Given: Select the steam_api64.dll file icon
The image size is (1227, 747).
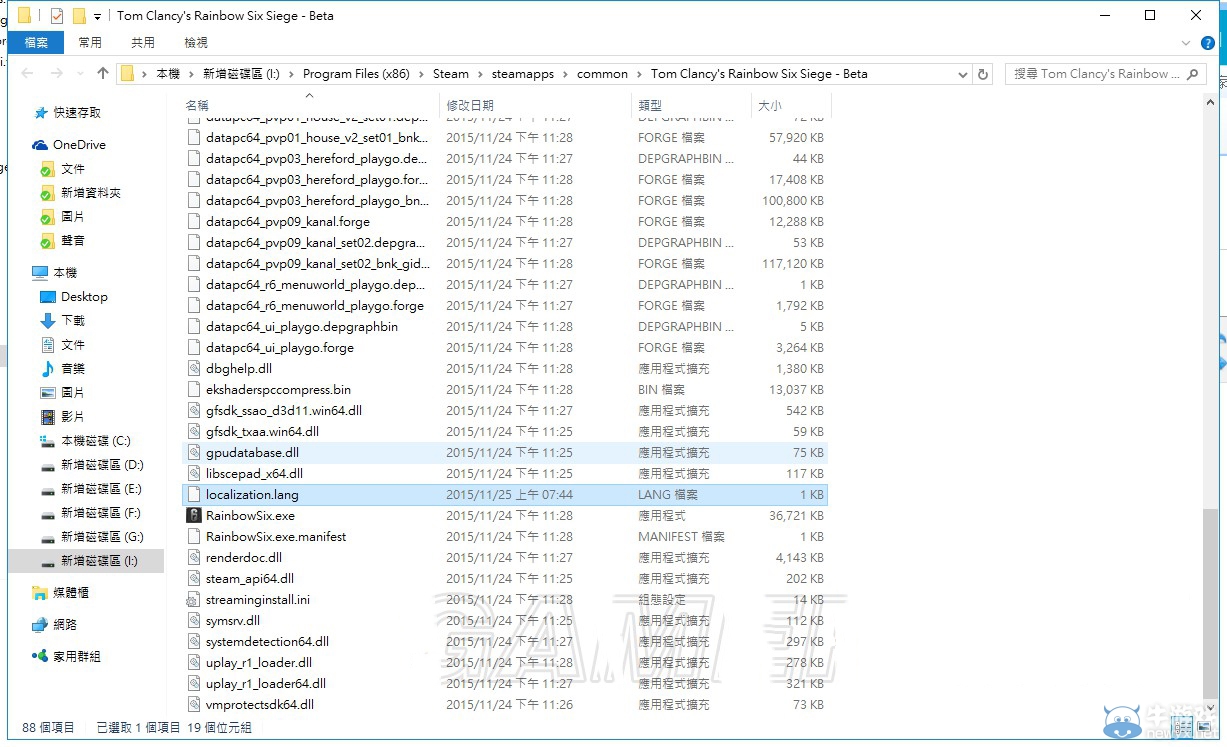Looking at the screenshot, I should [x=194, y=579].
